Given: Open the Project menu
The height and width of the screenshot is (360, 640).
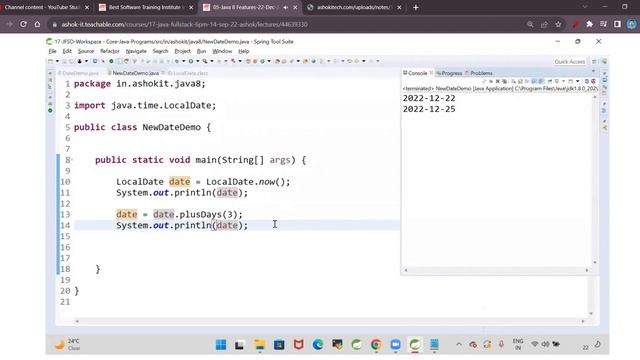Looking at the screenshot, I should point(182,51).
